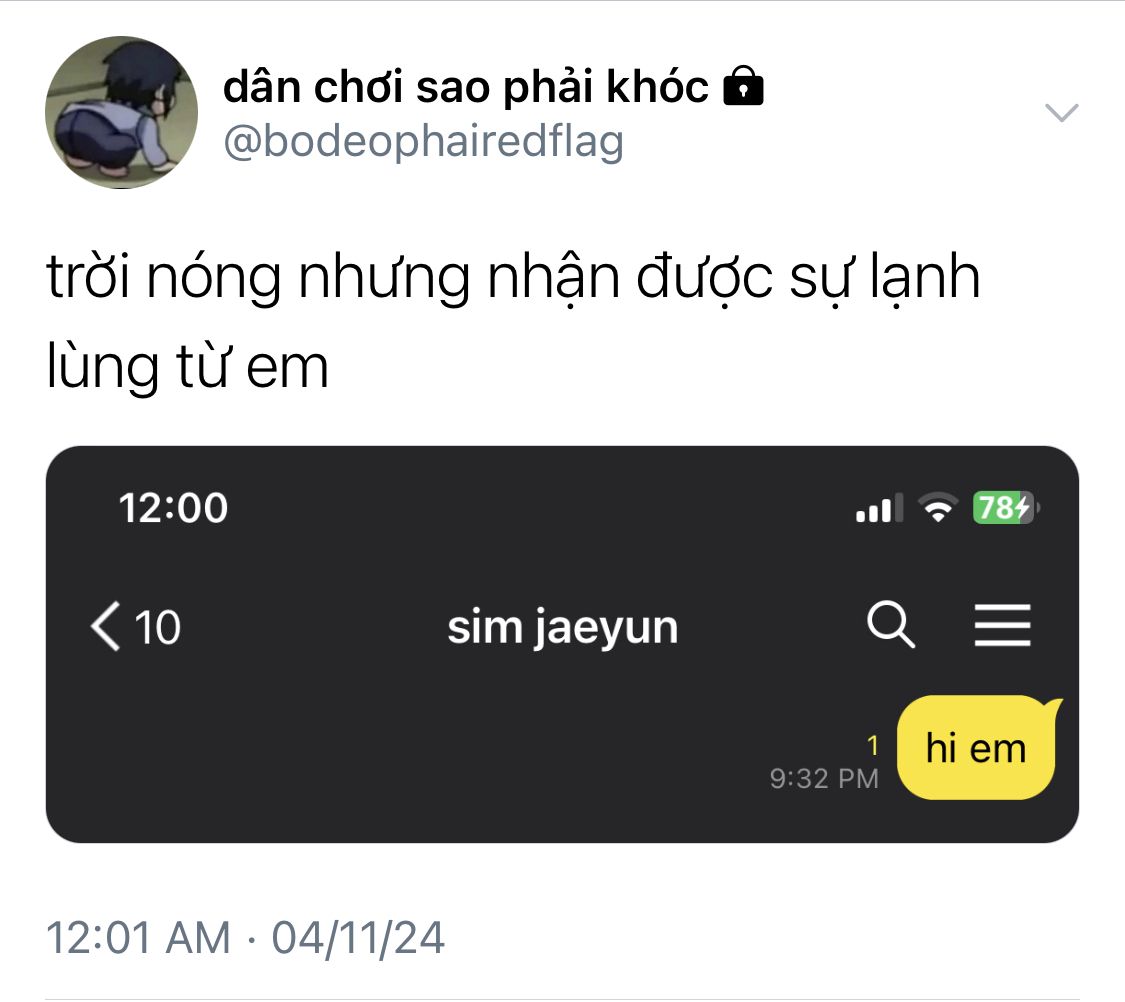Tap the back chevron in chat header
Image resolution: width=1125 pixels, height=1002 pixels.
tap(105, 626)
